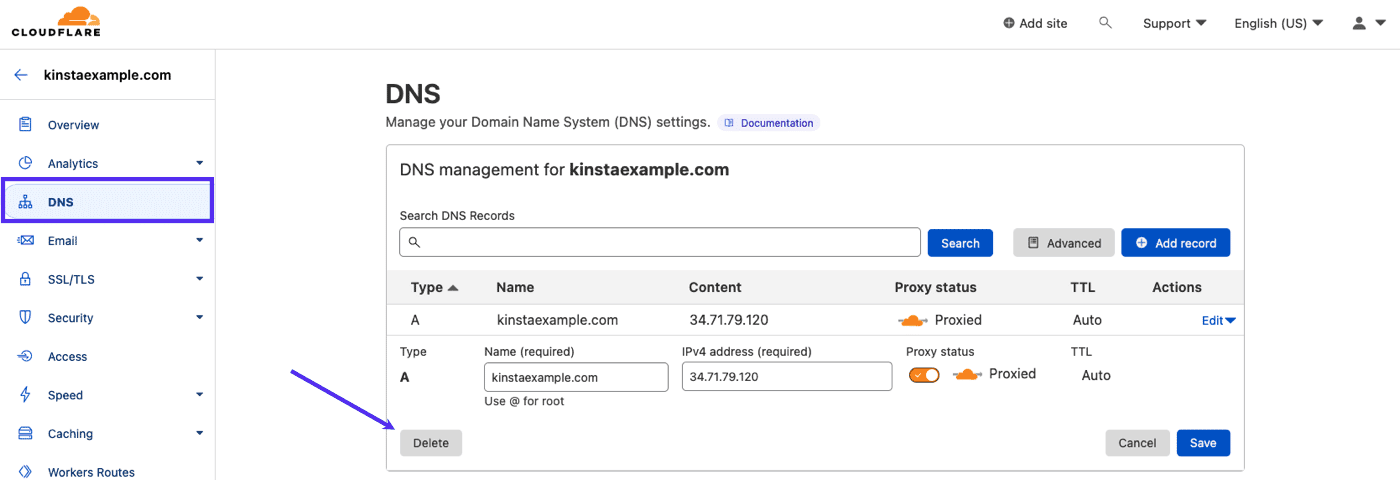Screen dimensions: 1400x480
Task: Click the Proxy status column header
Action: coord(935,287)
